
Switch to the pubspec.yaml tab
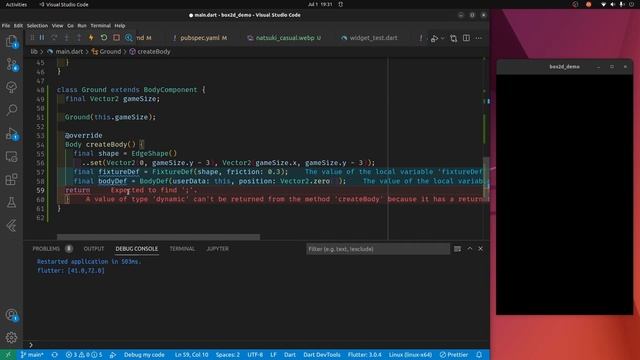[x=200, y=38]
